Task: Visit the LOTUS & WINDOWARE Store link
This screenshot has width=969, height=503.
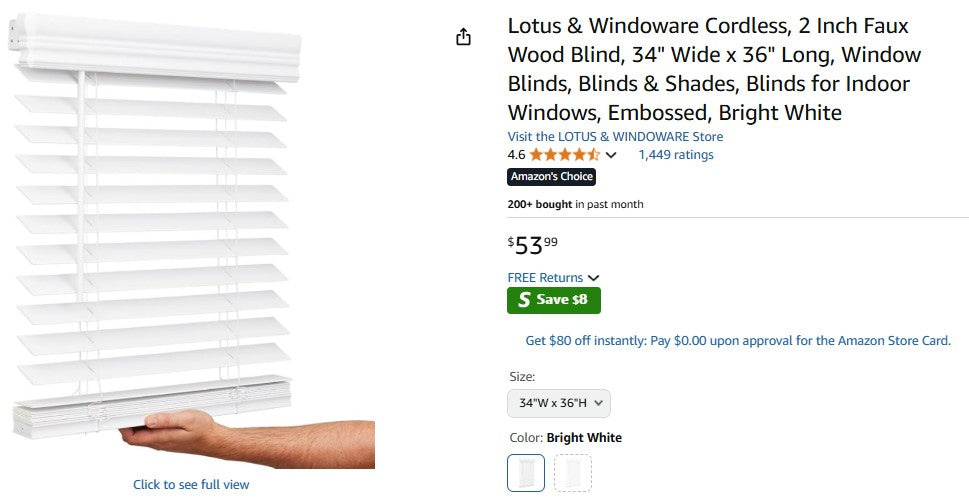Action: [615, 137]
